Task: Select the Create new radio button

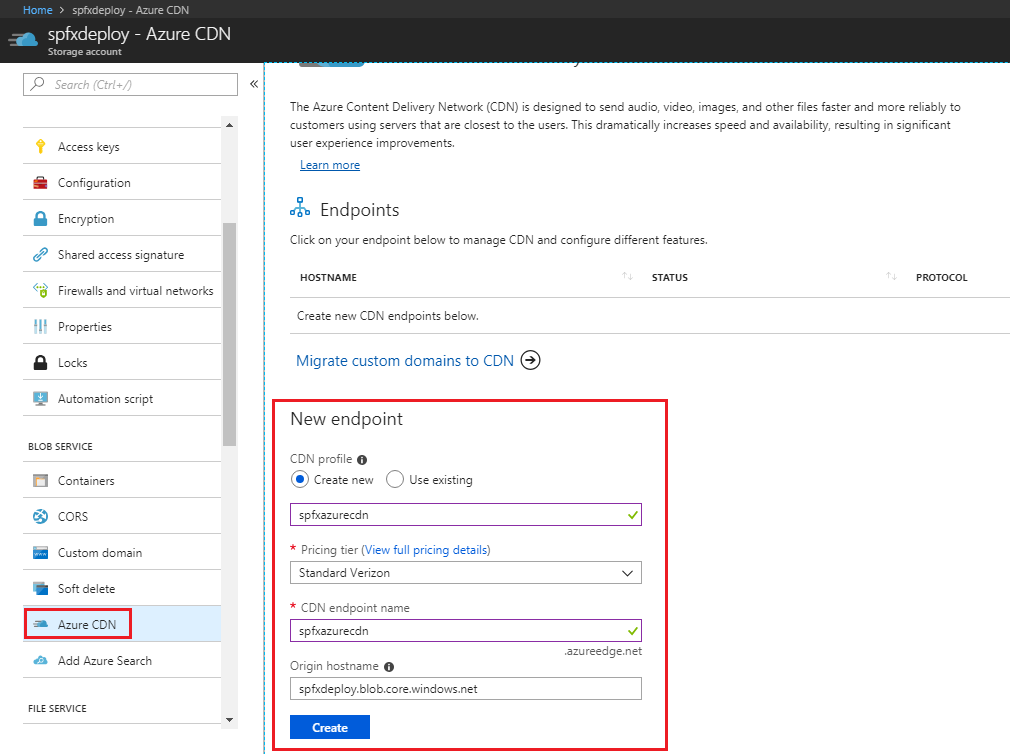Action: point(300,479)
